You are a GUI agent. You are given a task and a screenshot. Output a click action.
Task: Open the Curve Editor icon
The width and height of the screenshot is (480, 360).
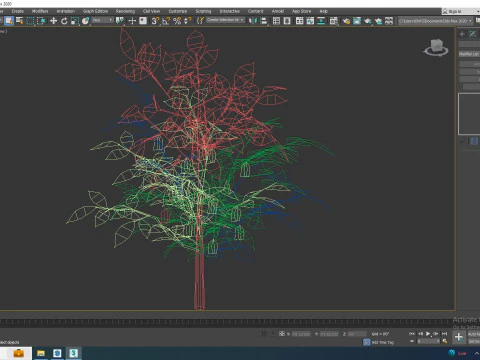point(310,21)
